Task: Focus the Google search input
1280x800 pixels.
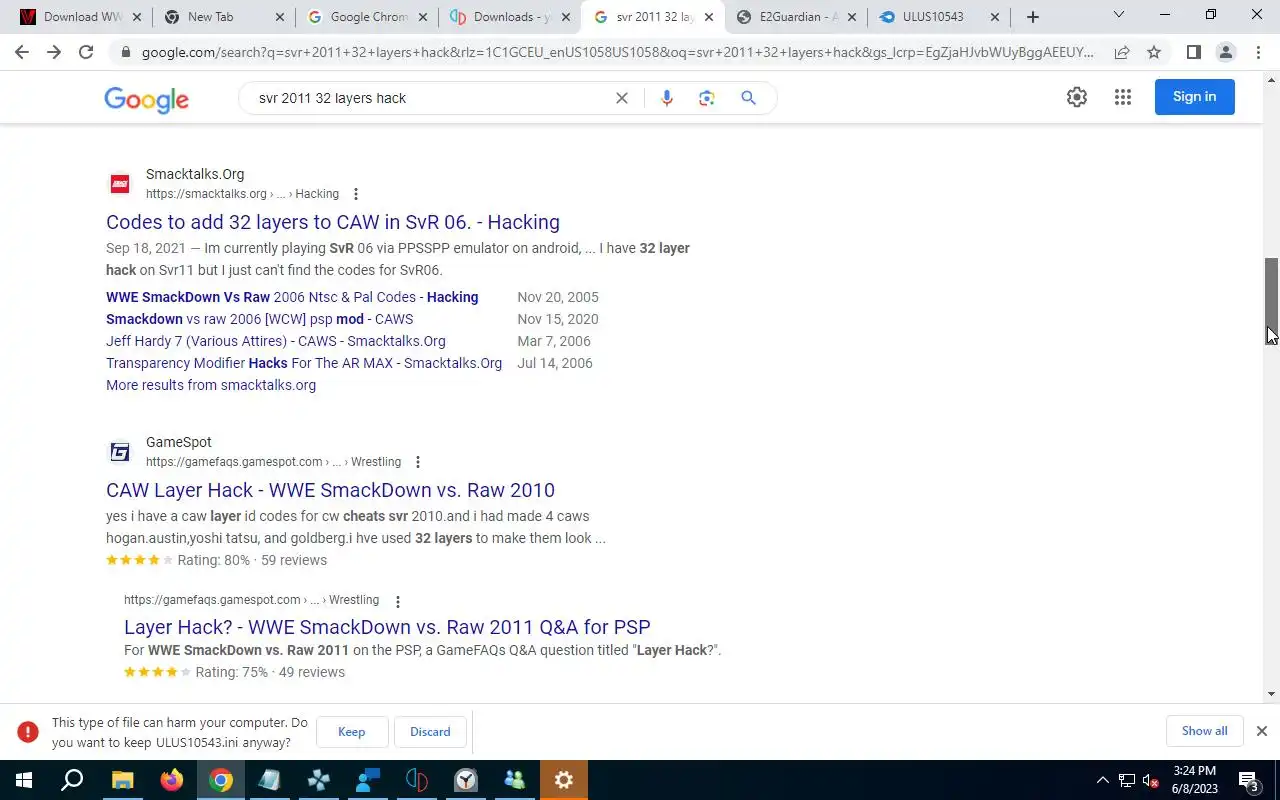Action: pyautogui.click(x=430, y=98)
